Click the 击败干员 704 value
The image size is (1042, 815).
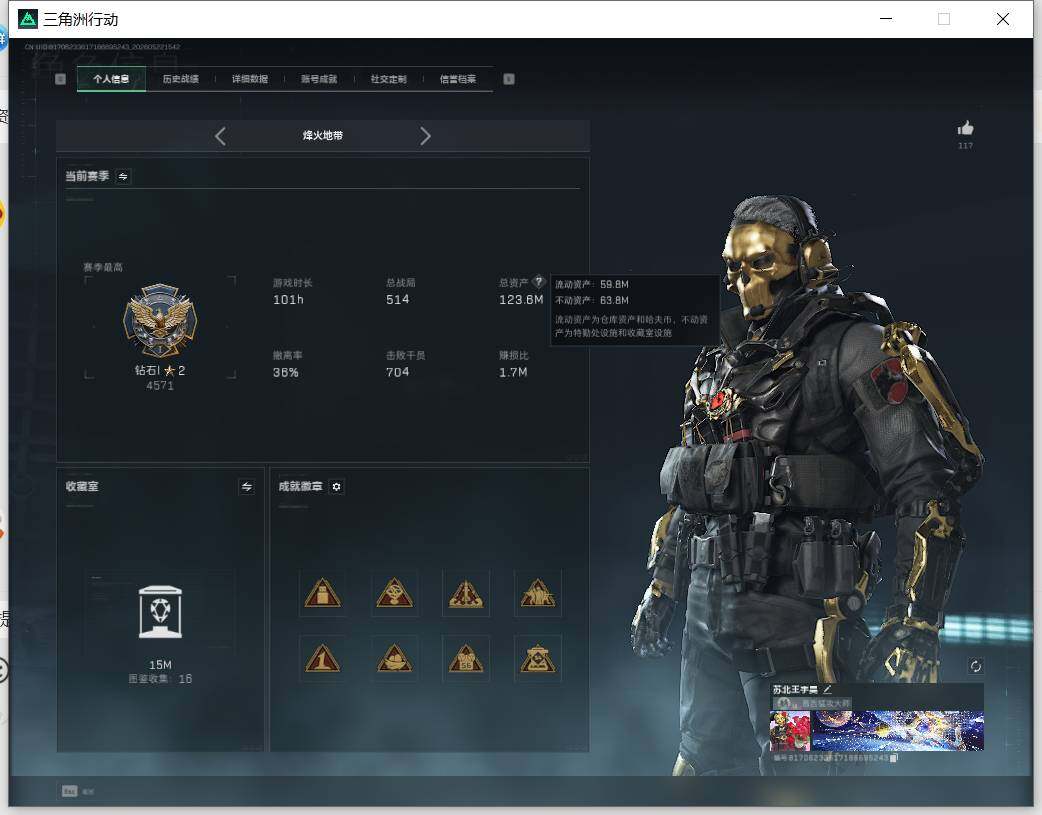click(397, 372)
